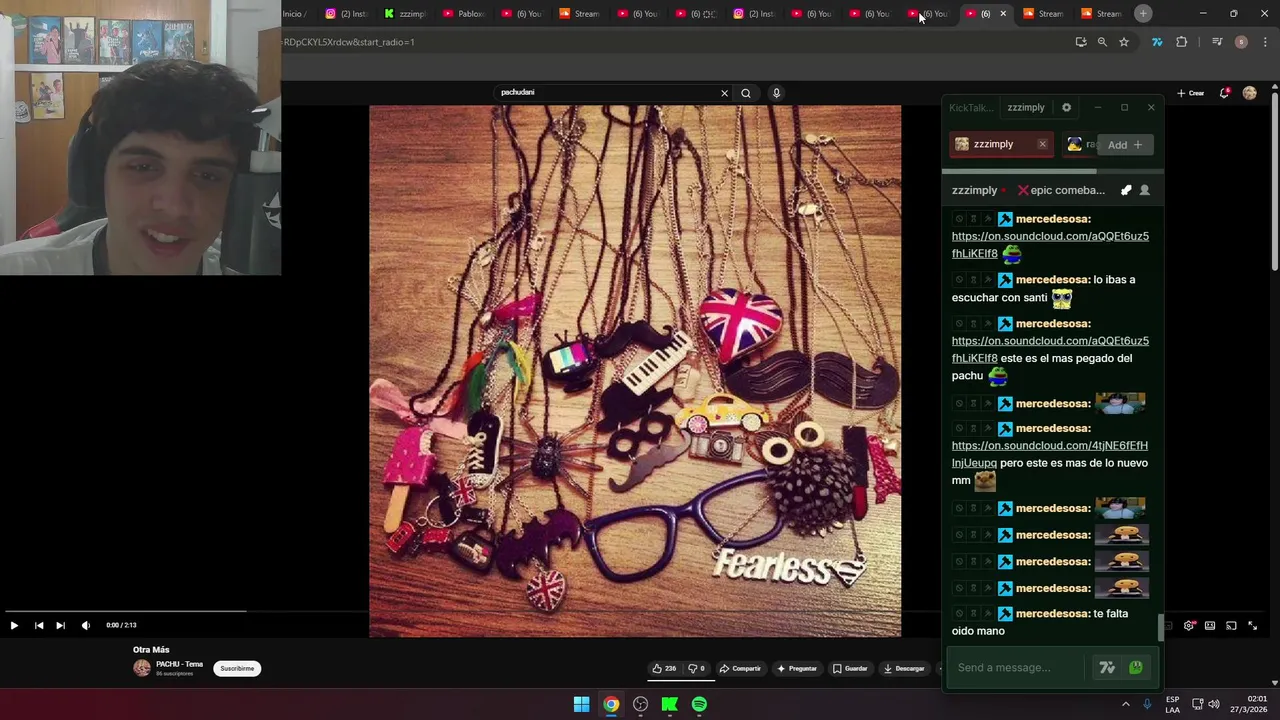Play the YouTube video
The height and width of the screenshot is (720, 1280).
pos(14,625)
